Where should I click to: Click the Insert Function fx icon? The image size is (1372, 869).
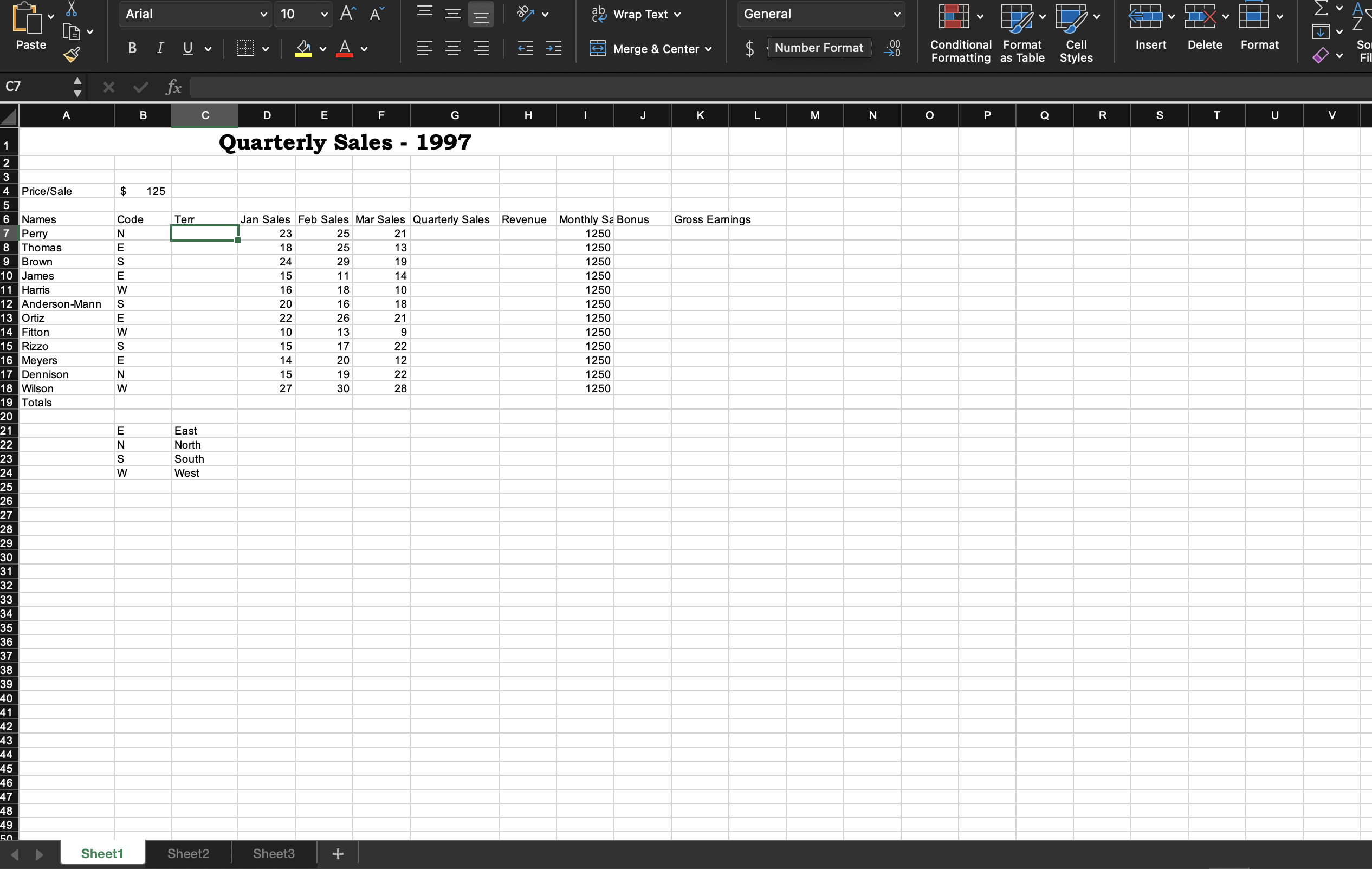tap(173, 87)
